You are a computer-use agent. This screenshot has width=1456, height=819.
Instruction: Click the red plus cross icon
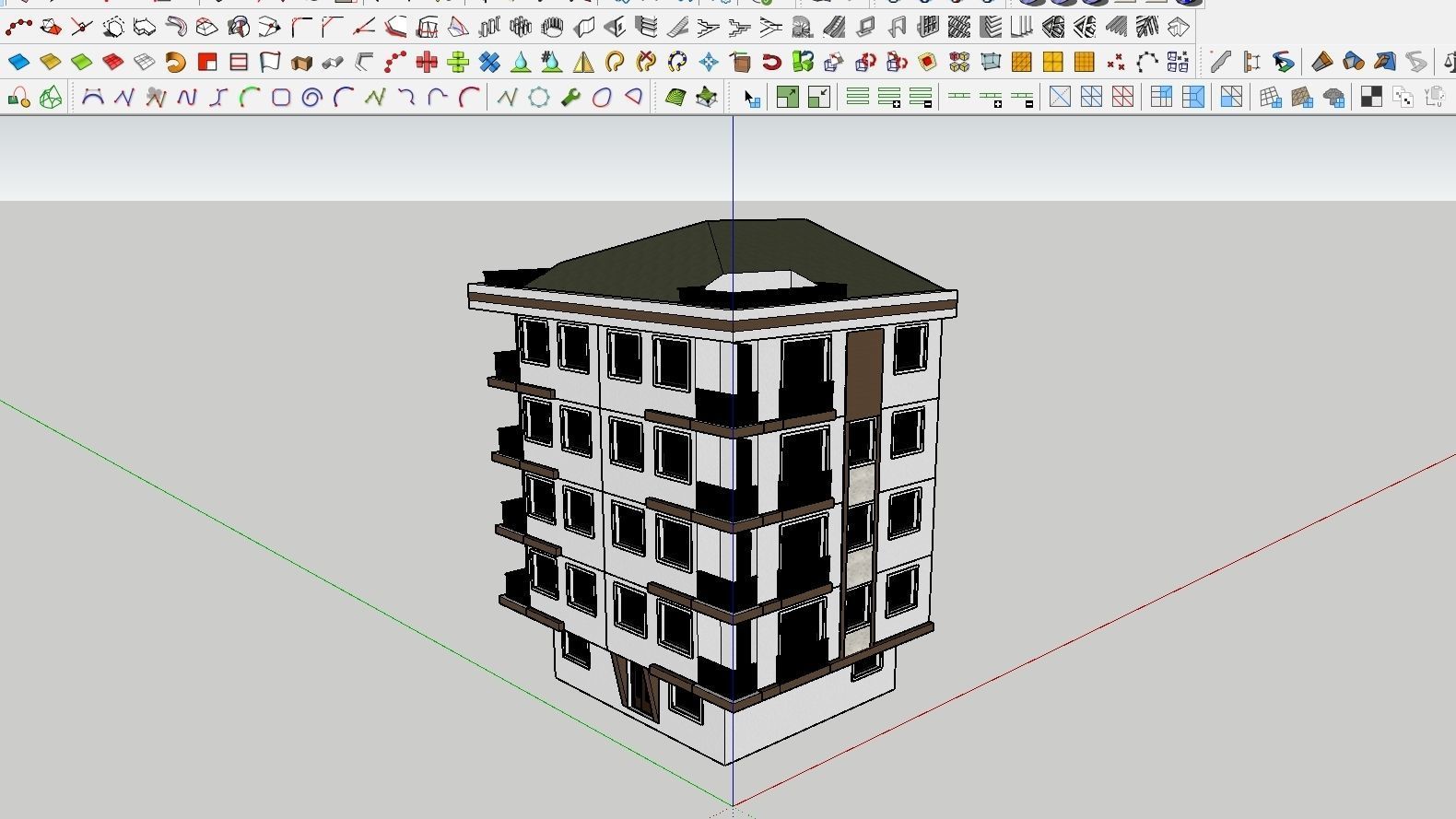(x=427, y=62)
